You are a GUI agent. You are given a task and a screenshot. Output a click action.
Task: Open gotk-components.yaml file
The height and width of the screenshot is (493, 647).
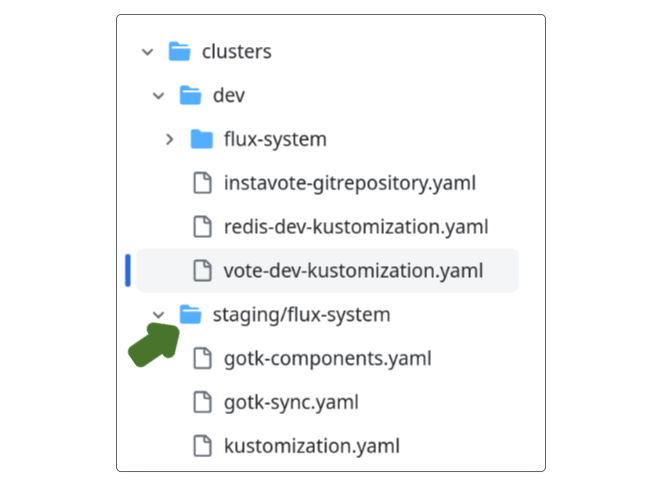(x=328, y=358)
